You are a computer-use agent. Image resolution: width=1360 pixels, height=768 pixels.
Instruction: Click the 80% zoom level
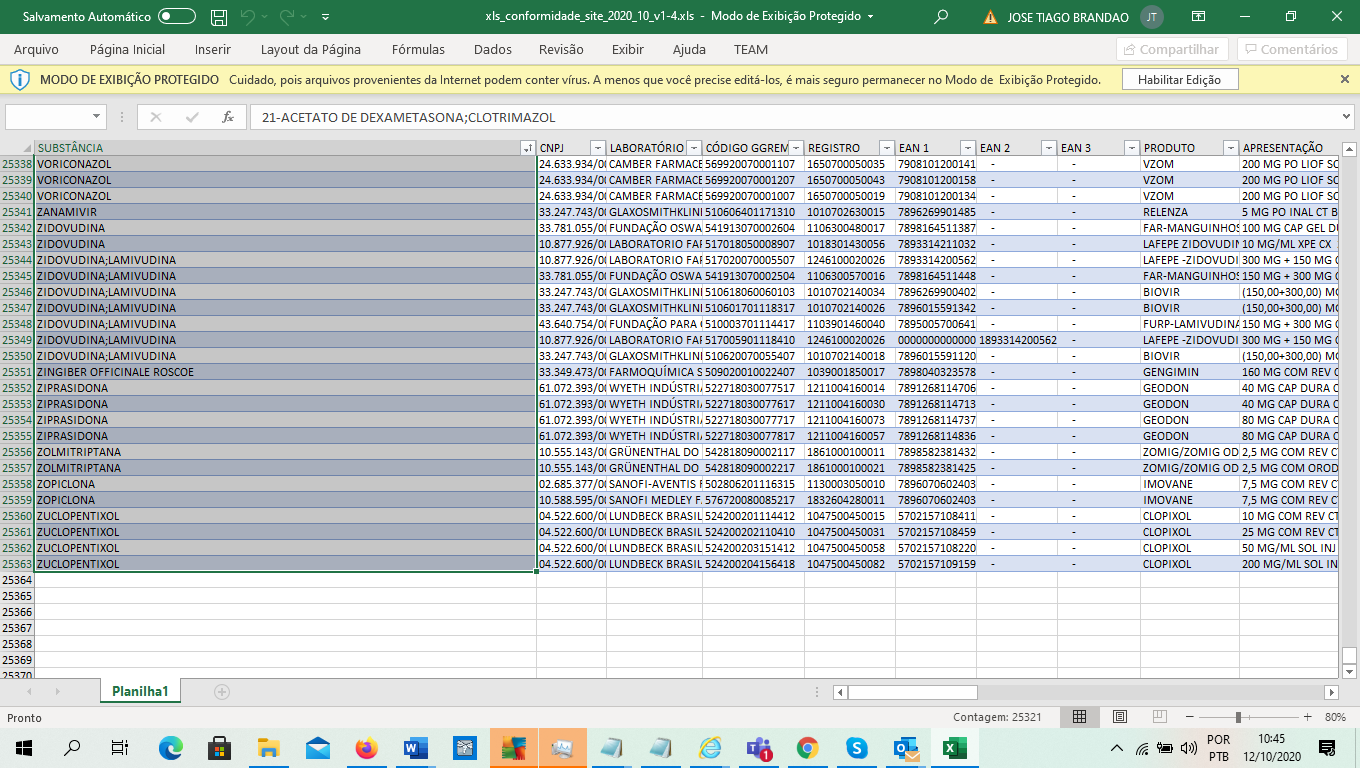click(1335, 717)
